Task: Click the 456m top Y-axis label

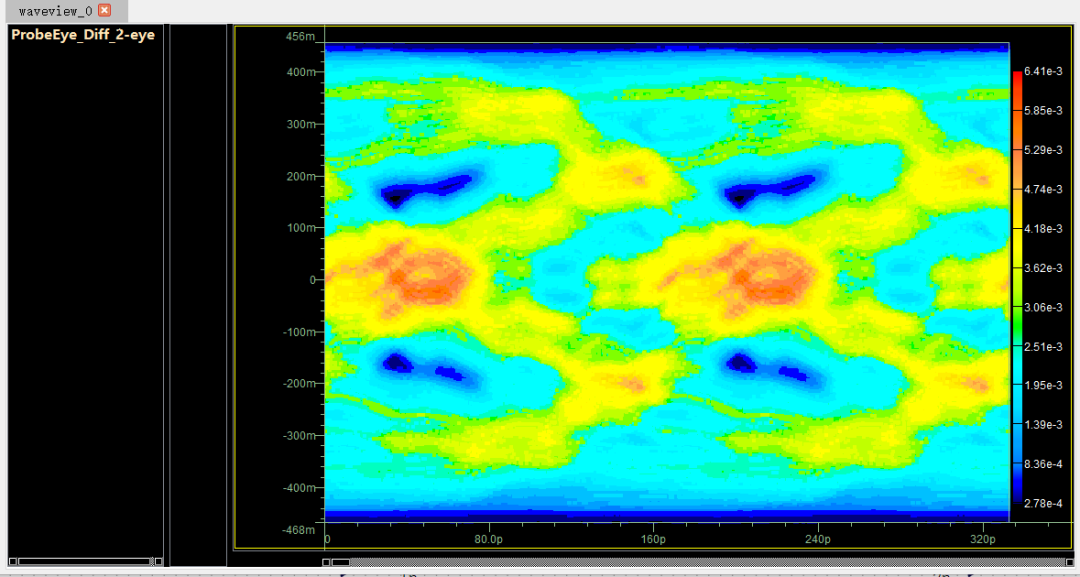Action: coord(300,36)
